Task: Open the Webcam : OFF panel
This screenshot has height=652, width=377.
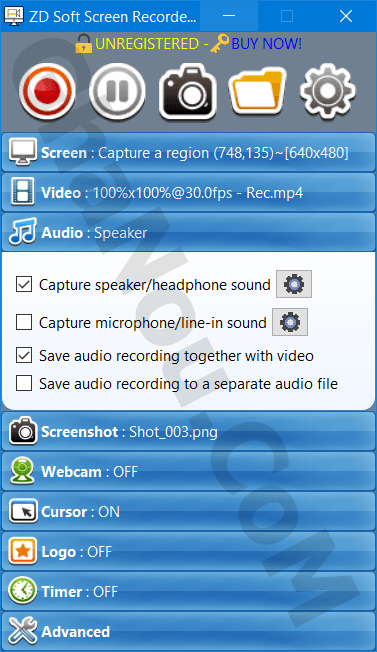Action: coord(188,472)
